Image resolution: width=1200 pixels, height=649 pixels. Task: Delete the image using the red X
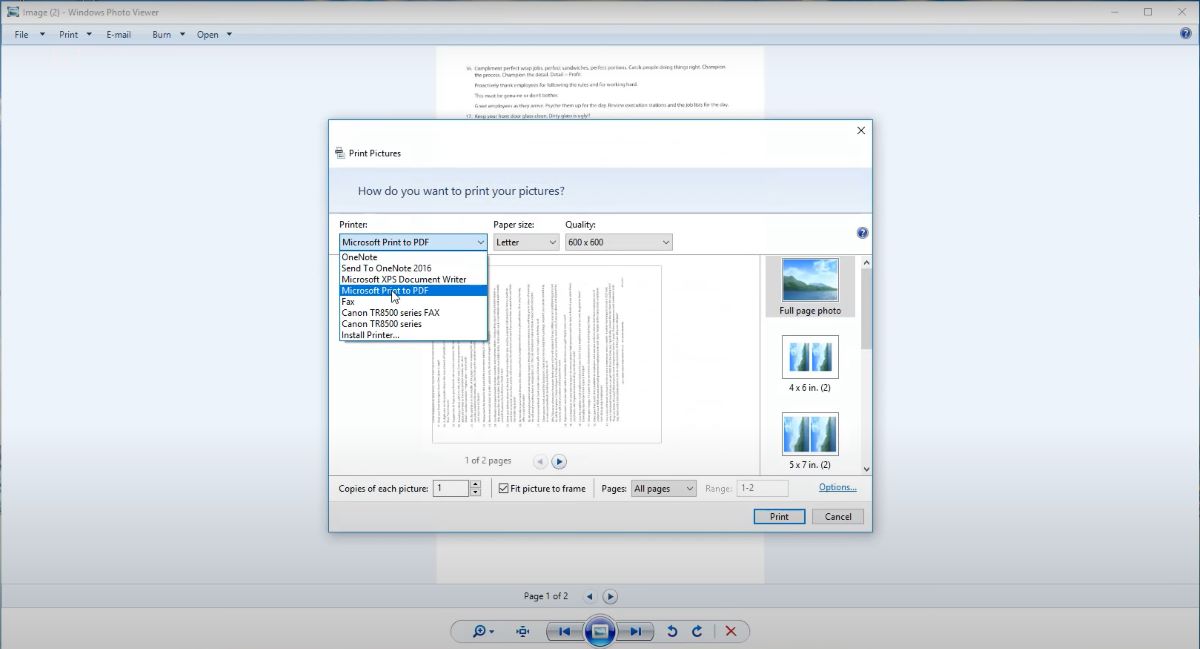tap(729, 631)
